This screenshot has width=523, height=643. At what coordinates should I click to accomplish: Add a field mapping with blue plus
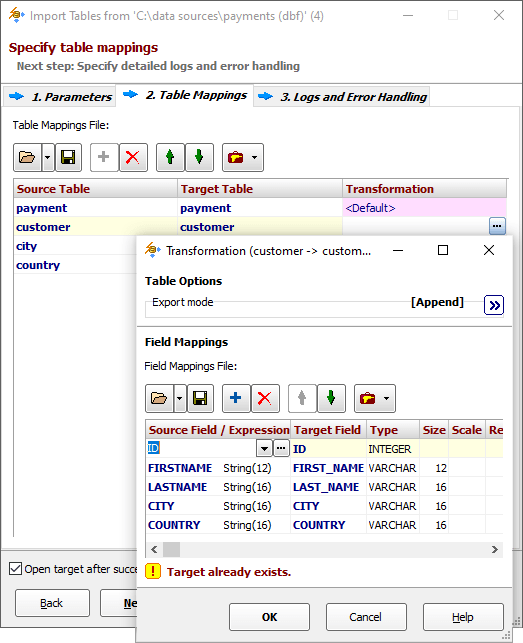(236, 398)
